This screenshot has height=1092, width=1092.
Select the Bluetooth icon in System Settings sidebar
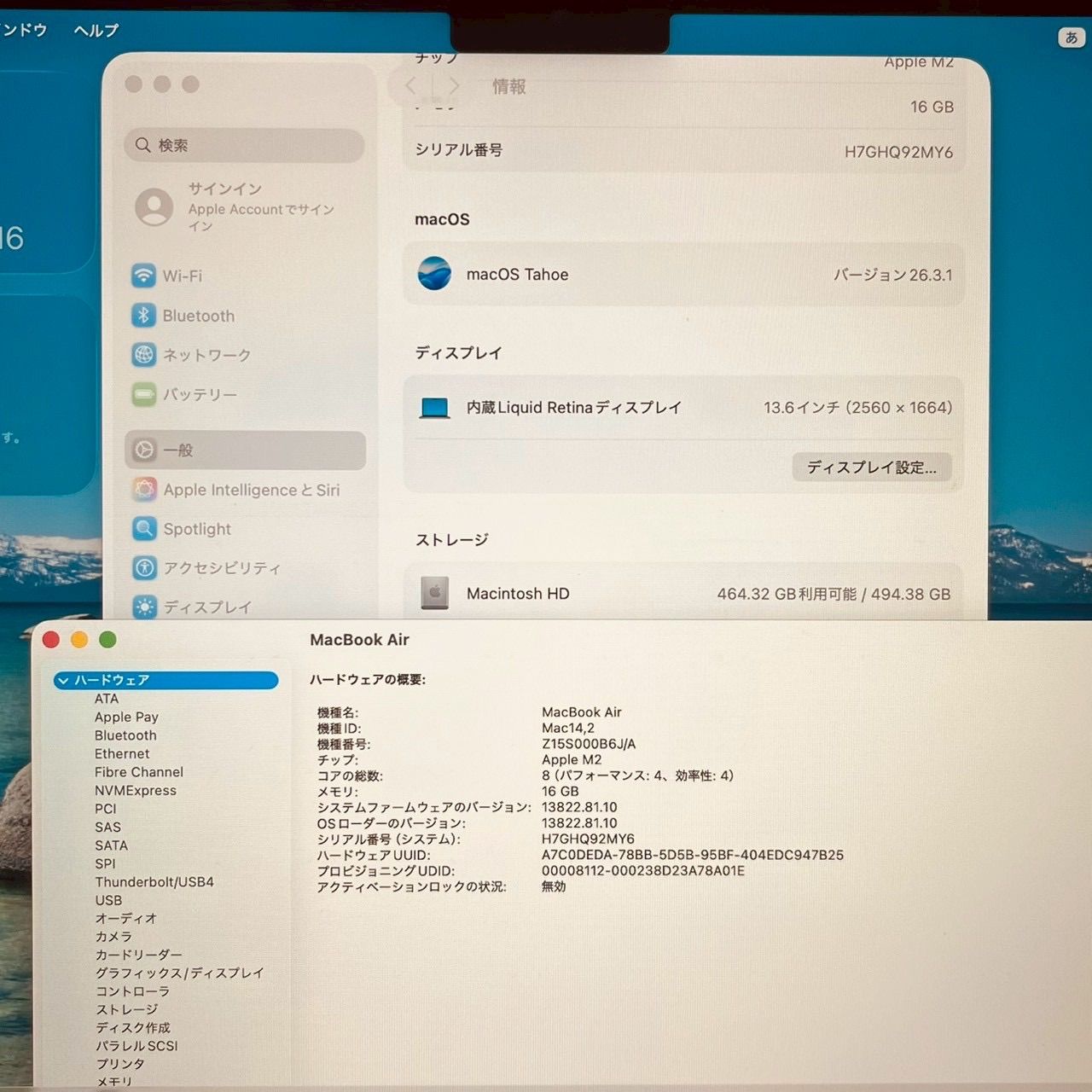pos(143,315)
